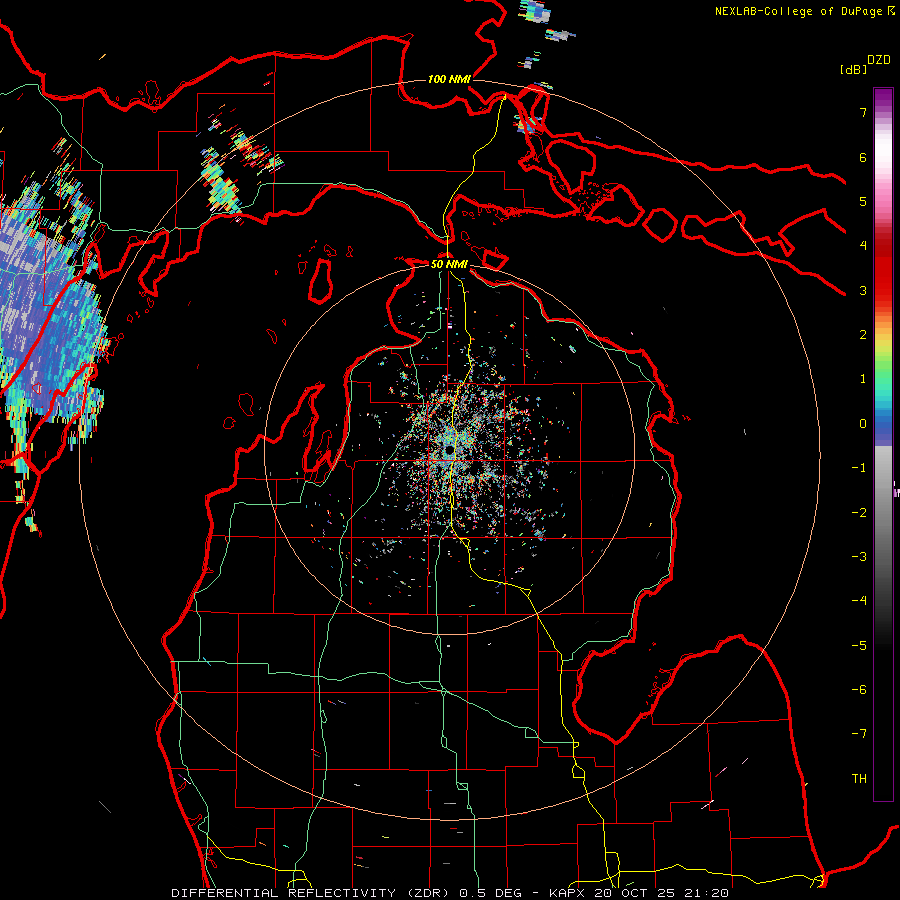The image size is (900, 900).
Task: Click the 5 value on the color scale
Action: [x=863, y=201]
